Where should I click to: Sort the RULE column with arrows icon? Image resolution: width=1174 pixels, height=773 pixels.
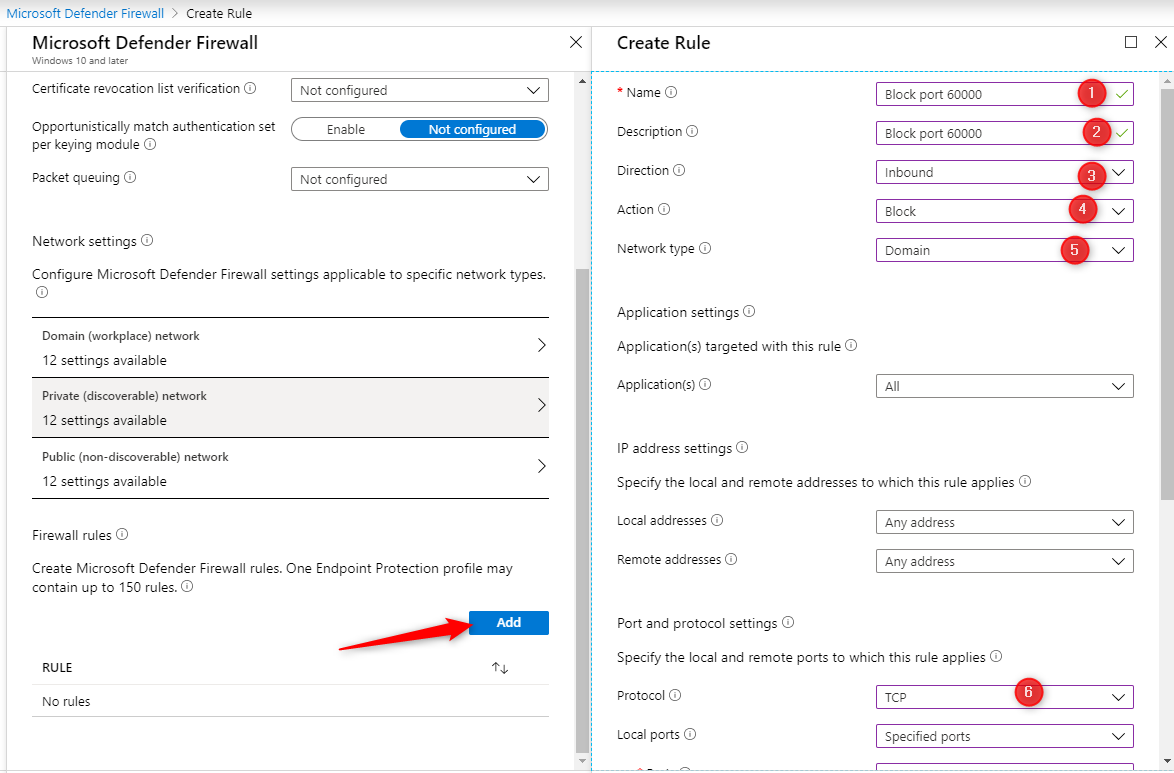click(x=500, y=667)
